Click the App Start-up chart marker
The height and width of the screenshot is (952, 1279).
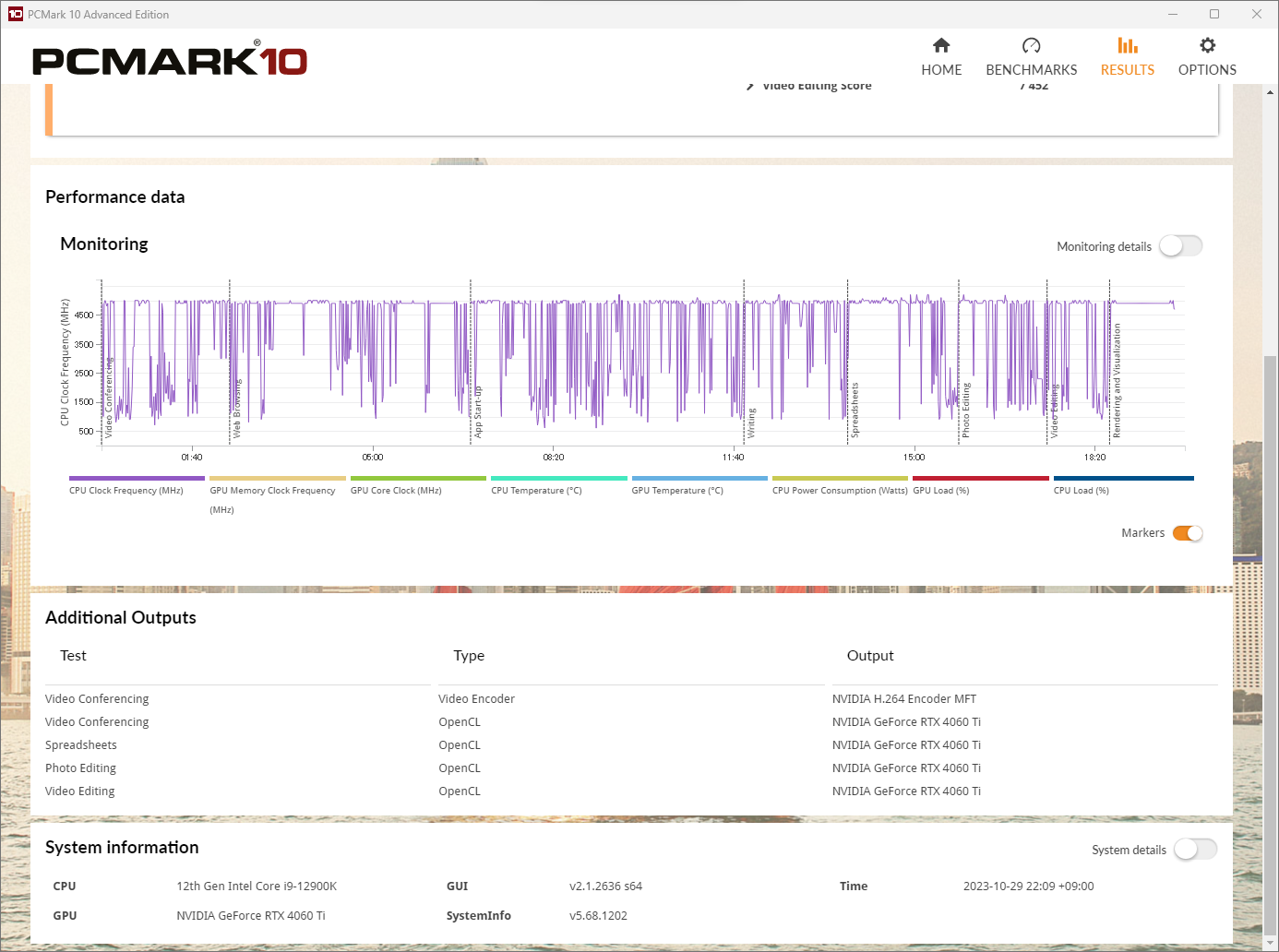[x=478, y=411]
